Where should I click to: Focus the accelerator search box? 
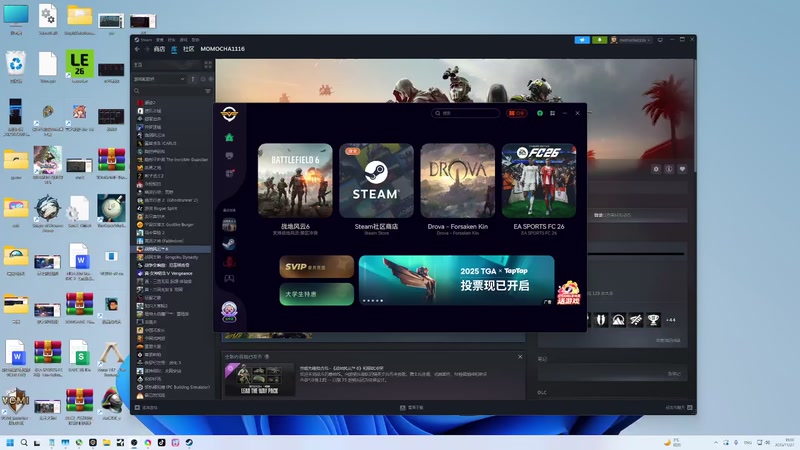point(465,113)
